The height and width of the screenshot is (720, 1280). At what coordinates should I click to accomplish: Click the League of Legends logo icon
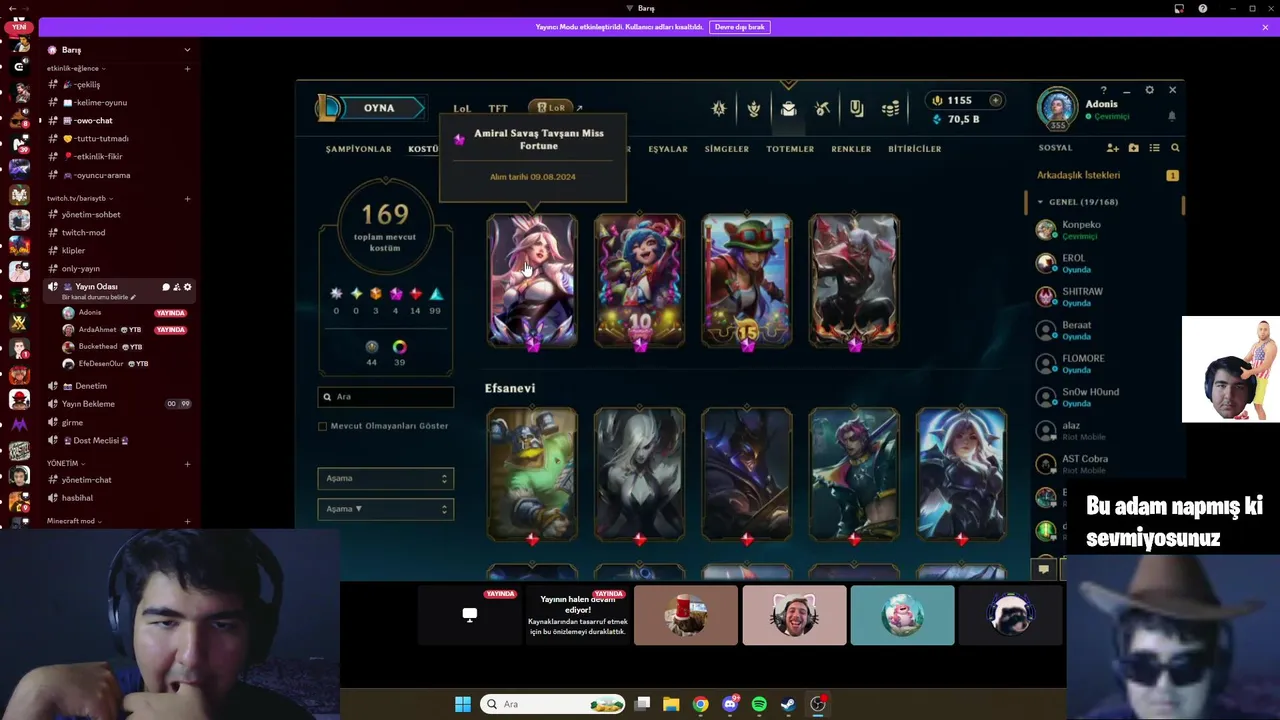329,108
